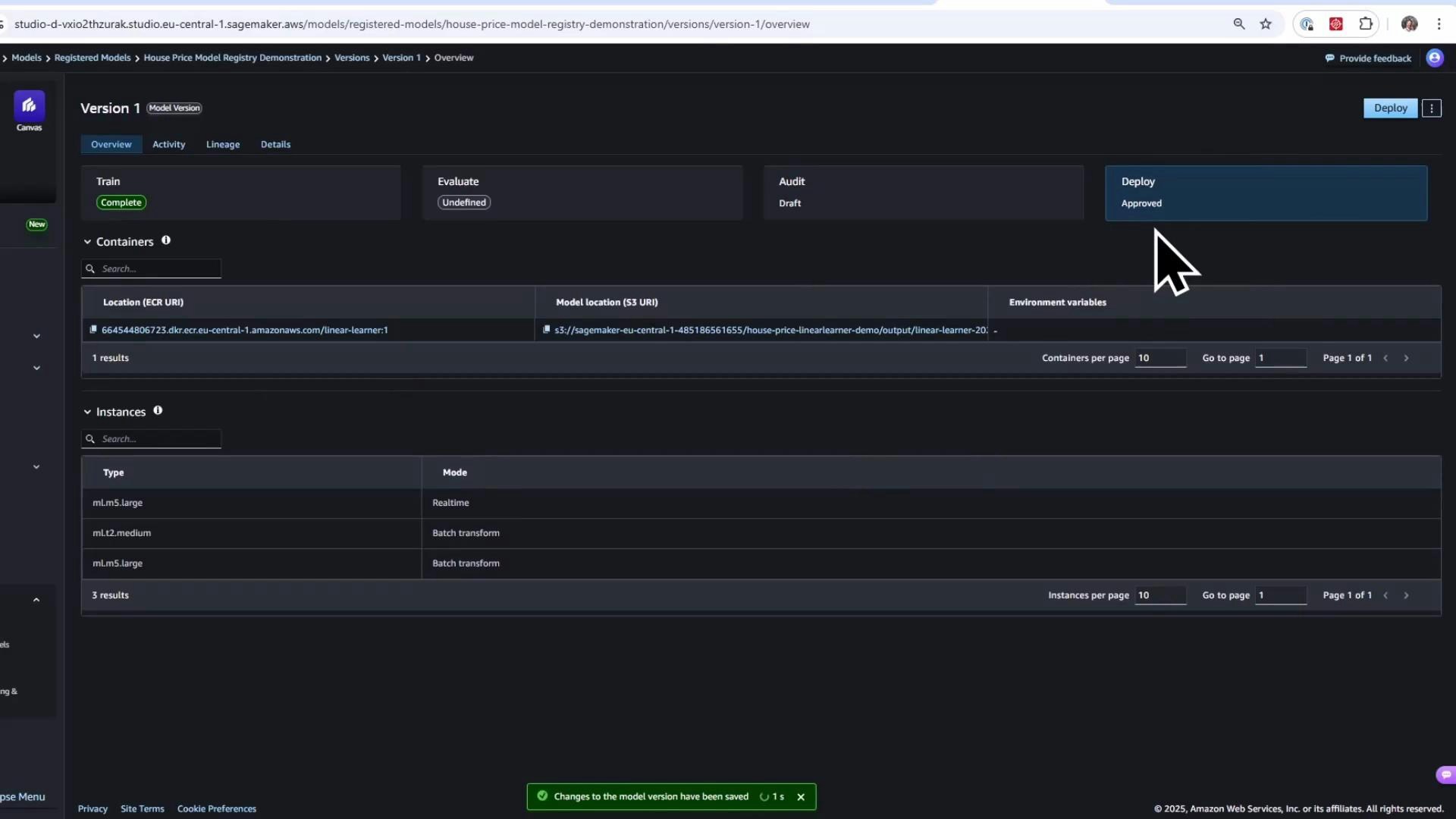Click the blue Deploy button
This screenshot has width=1456, height=819.
tap(1390, 108)
